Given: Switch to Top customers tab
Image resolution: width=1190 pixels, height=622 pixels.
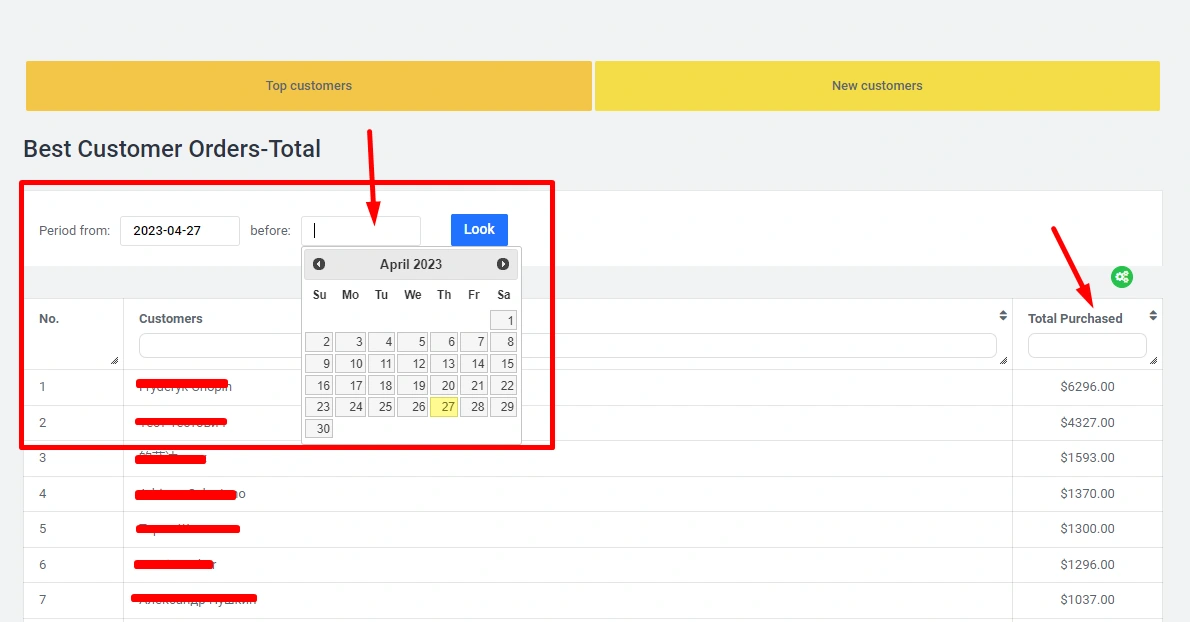Looking at the screenshot, I should click(x=309, y=86).
